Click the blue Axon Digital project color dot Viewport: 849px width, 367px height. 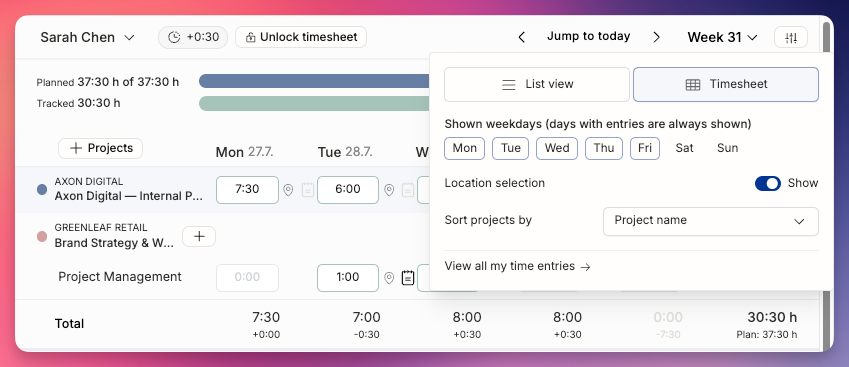[x=42, y=189]
